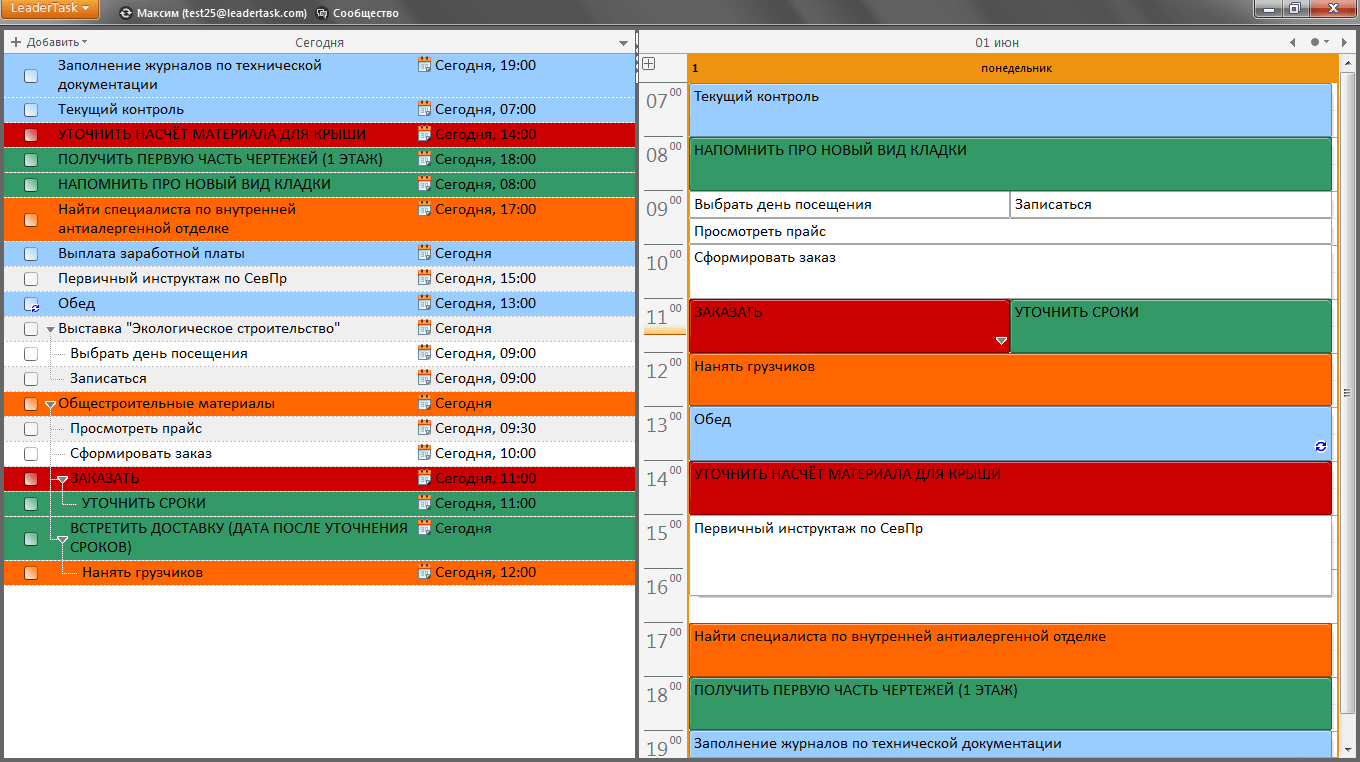Click calendar icon on ВСТРЕТИТЬ ДОСТАВКУ row
The image size is (1360, 762).
[x=424, y=528]
